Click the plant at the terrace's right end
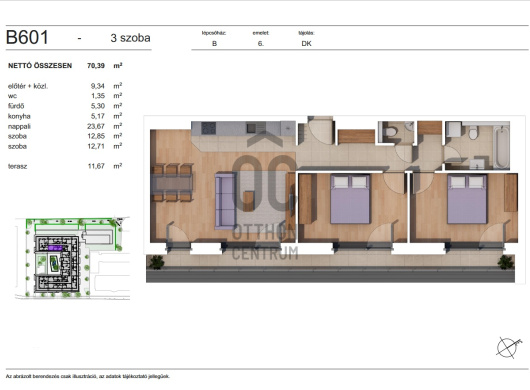Image resolution: width=530 pixels, height=390 pixels. click(x=505, y=262)
